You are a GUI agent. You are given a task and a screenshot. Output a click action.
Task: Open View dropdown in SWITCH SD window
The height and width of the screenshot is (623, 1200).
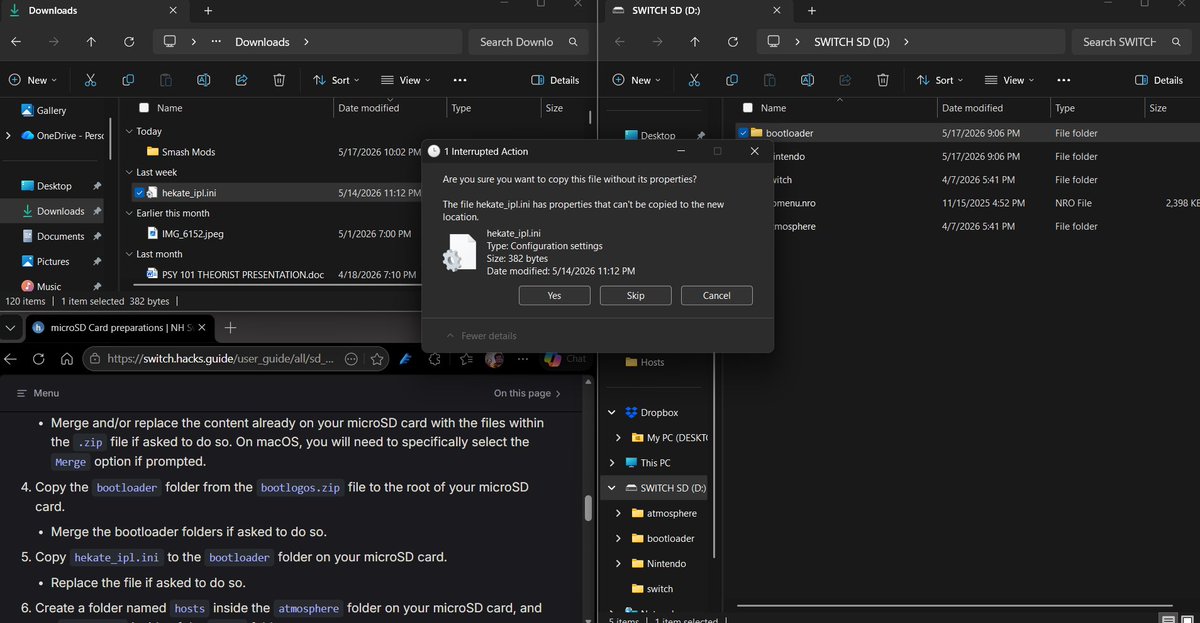pyautogui.click(x=1010, y=80)
